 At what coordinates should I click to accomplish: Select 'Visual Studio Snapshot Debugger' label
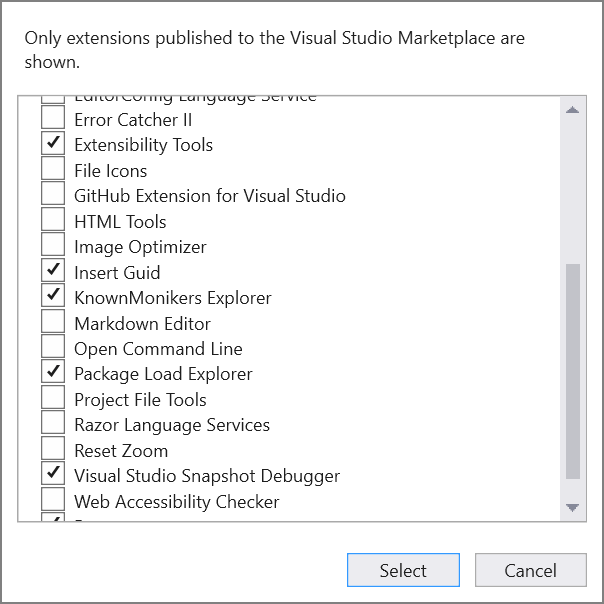(207, 476)
